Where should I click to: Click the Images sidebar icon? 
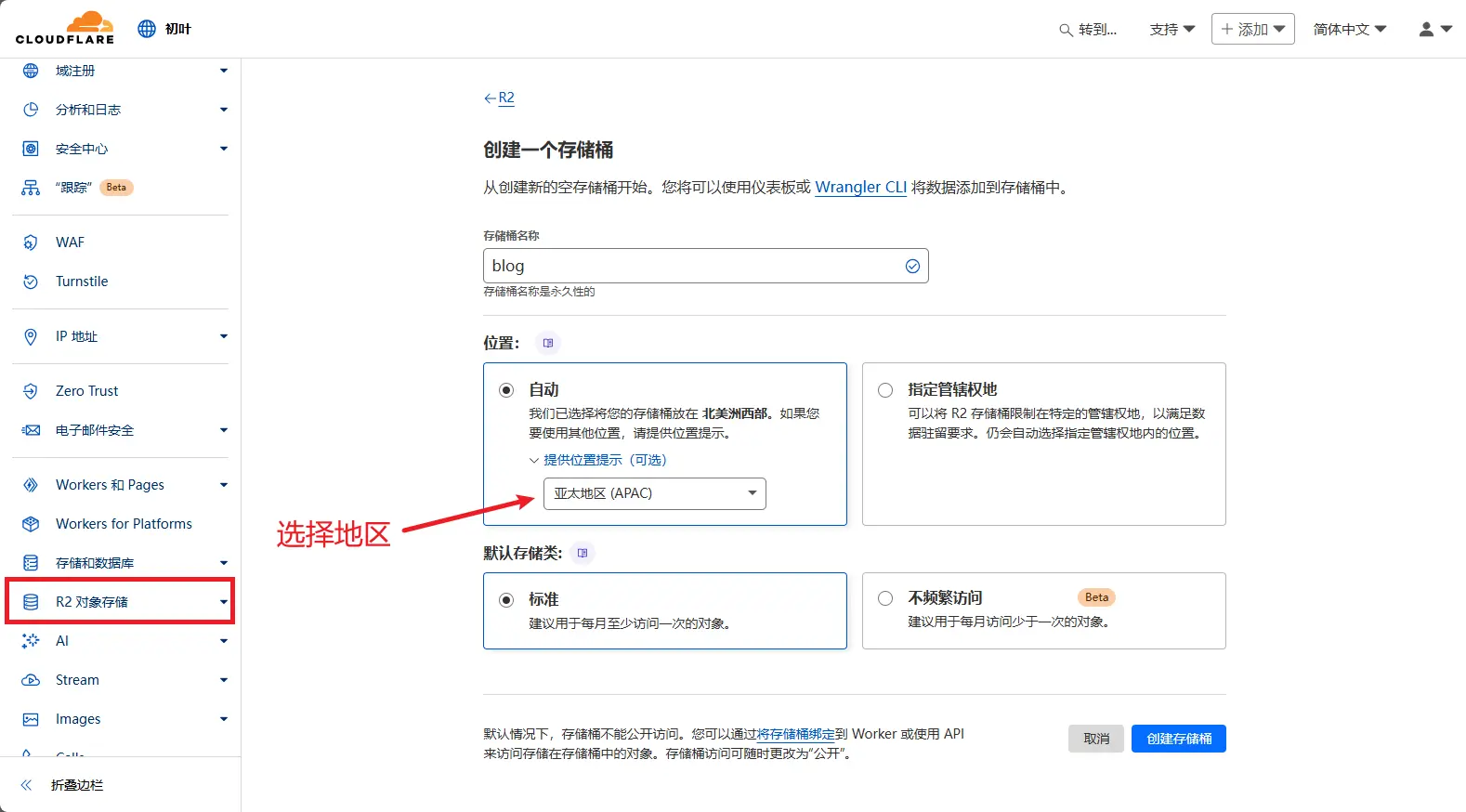[31, 719]
